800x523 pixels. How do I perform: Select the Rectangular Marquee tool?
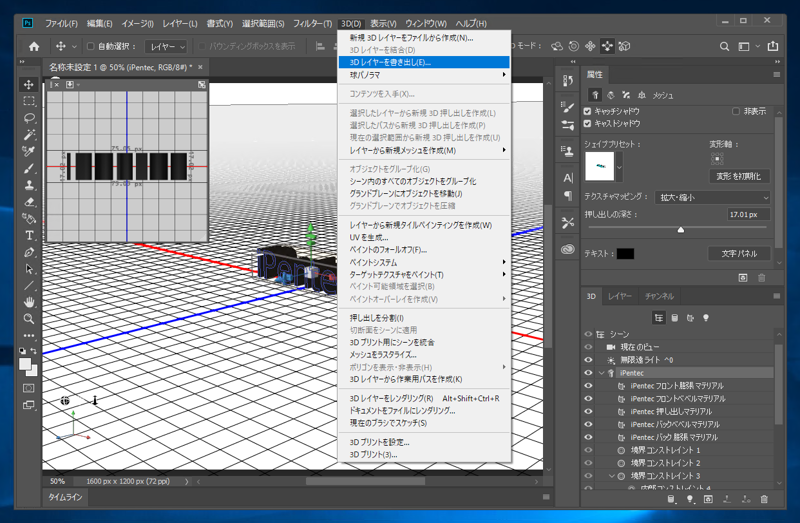pos(29,101)
